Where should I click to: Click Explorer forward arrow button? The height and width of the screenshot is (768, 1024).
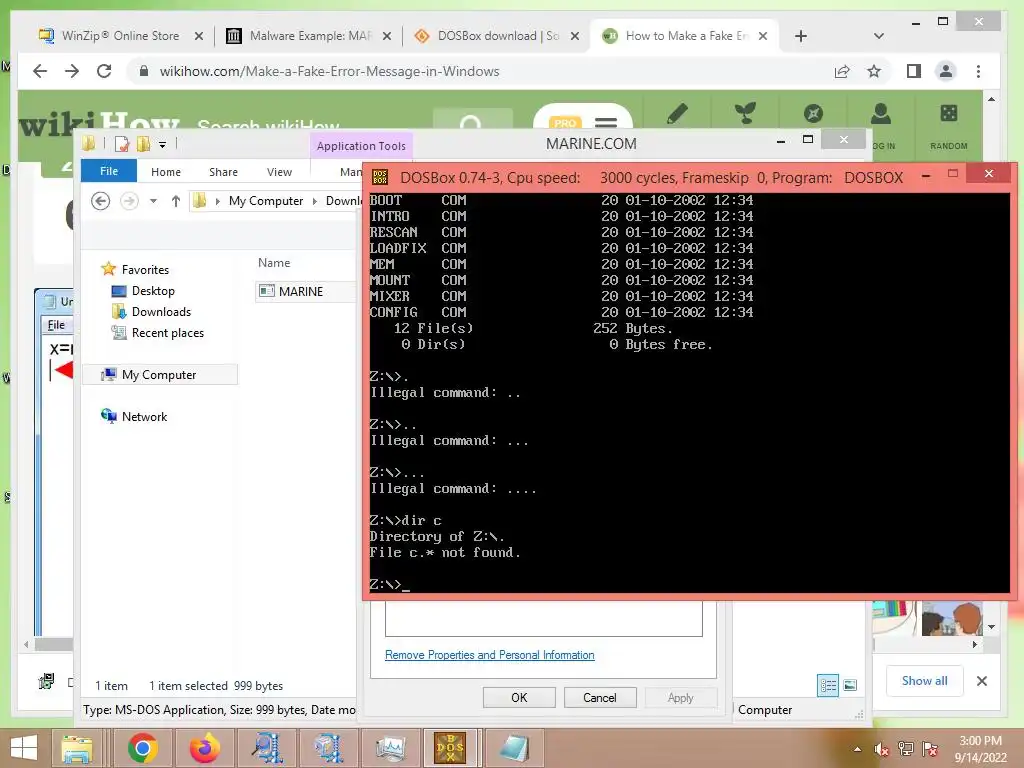(x=129, y=200)
